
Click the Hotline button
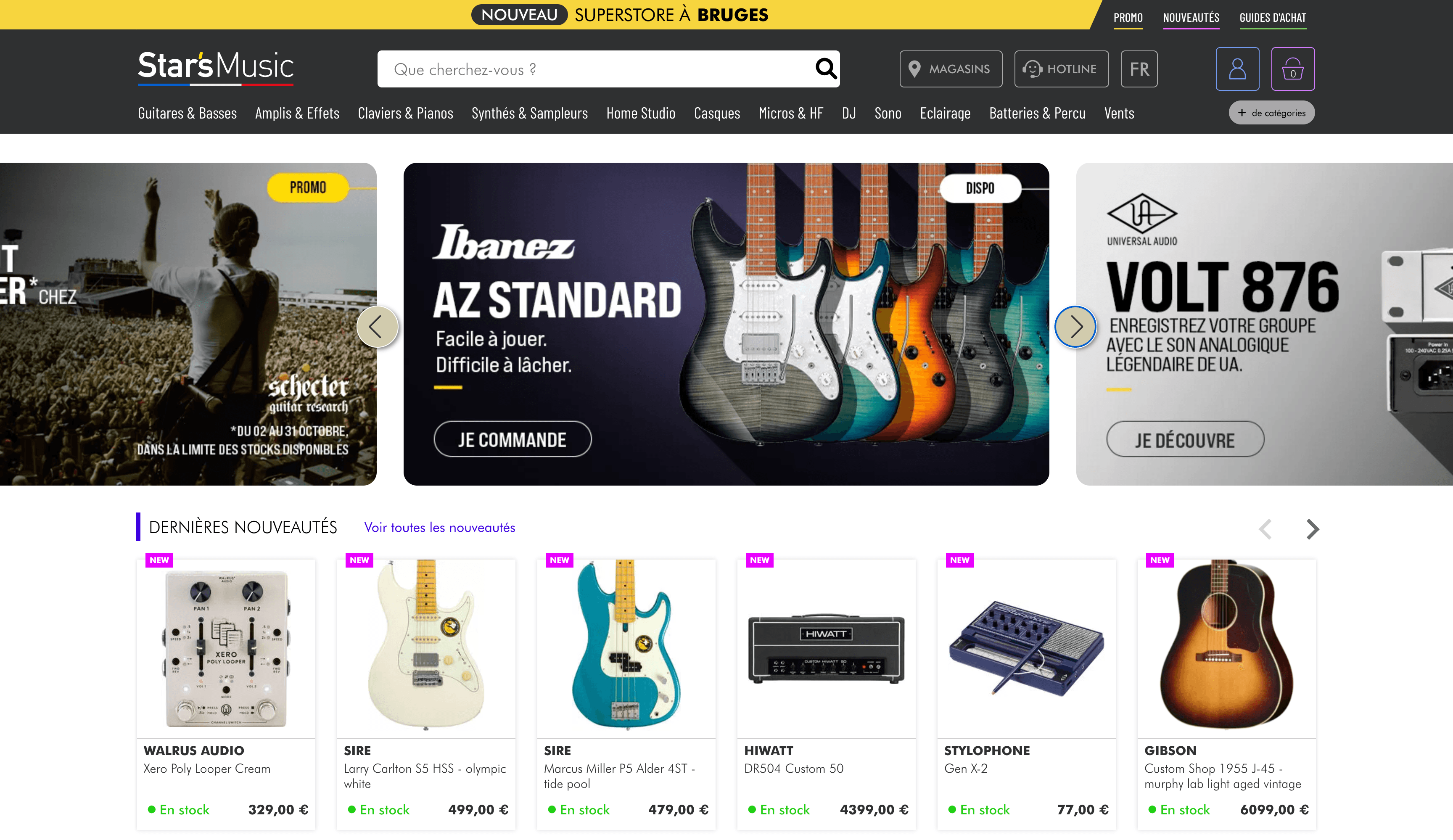click(1061, 69)
